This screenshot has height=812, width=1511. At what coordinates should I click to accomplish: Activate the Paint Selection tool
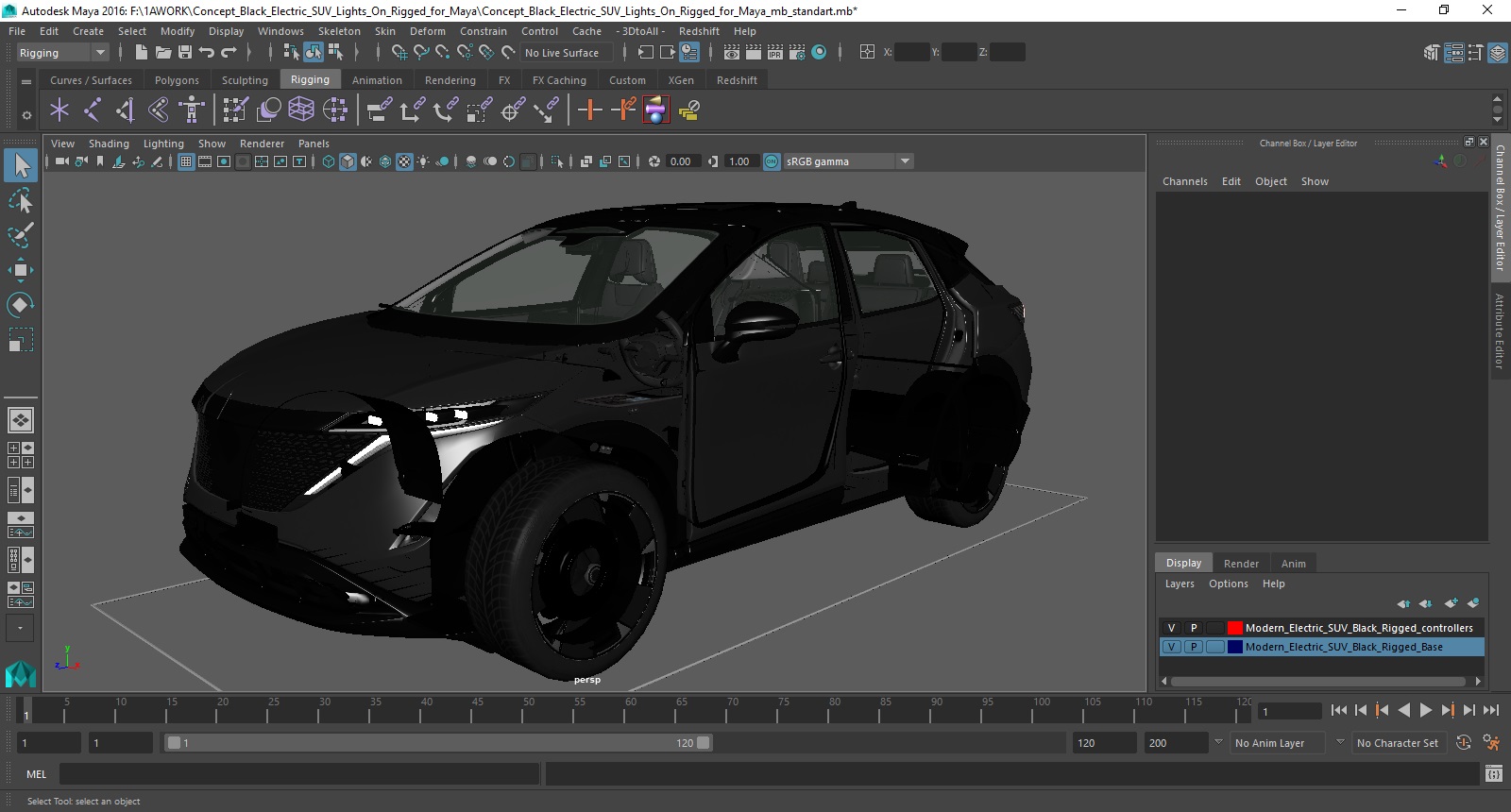click(x=21, y=235)
